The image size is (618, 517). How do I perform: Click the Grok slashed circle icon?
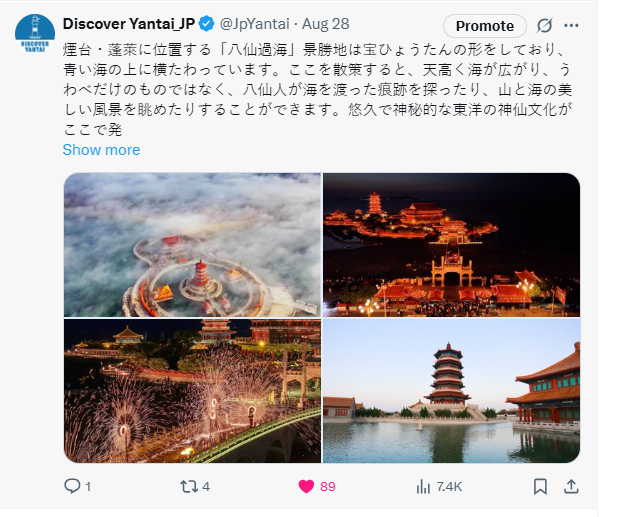(x=544, y=26)
